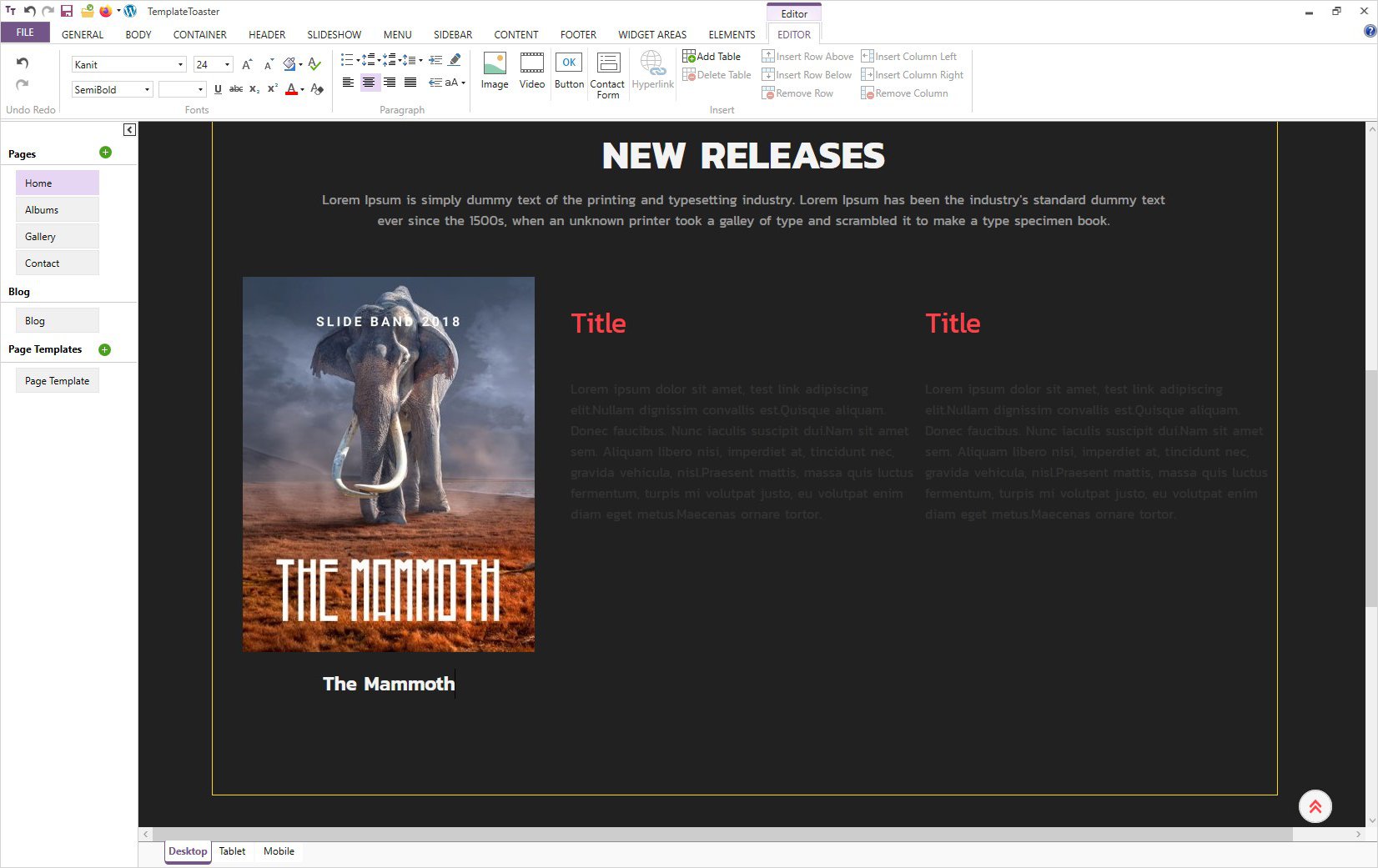Insert a Contact Form
Screen dimensions: 1378x868
pyautogui.click(x=607, y=74)
